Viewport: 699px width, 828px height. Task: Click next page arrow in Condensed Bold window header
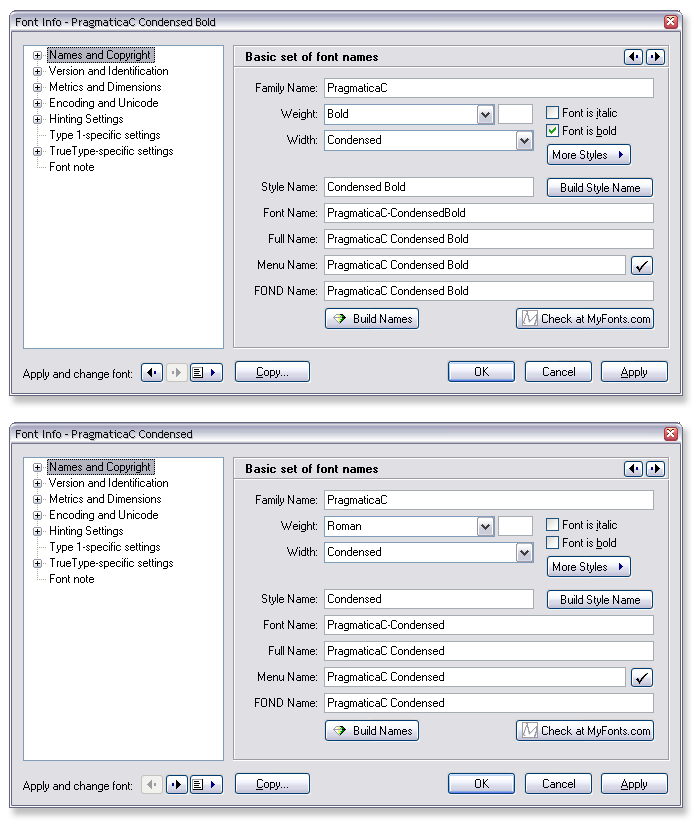coord(655,57)
